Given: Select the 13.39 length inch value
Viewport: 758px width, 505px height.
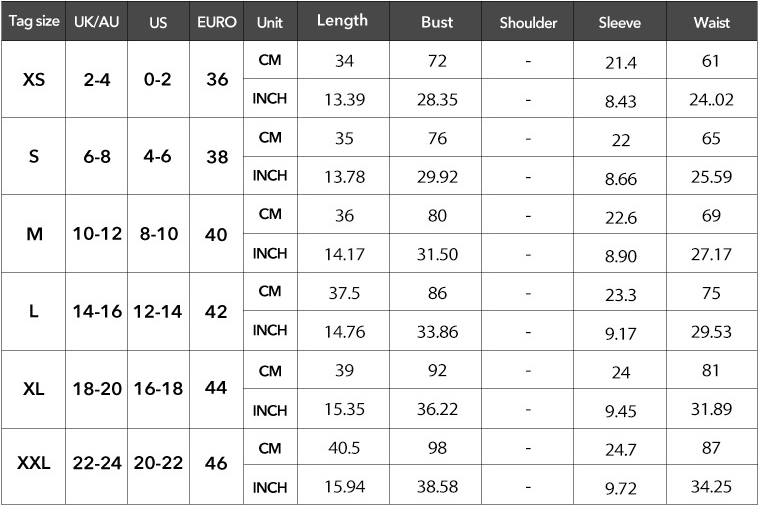Looking at the screenshot, I should click(x=344, y=100).
